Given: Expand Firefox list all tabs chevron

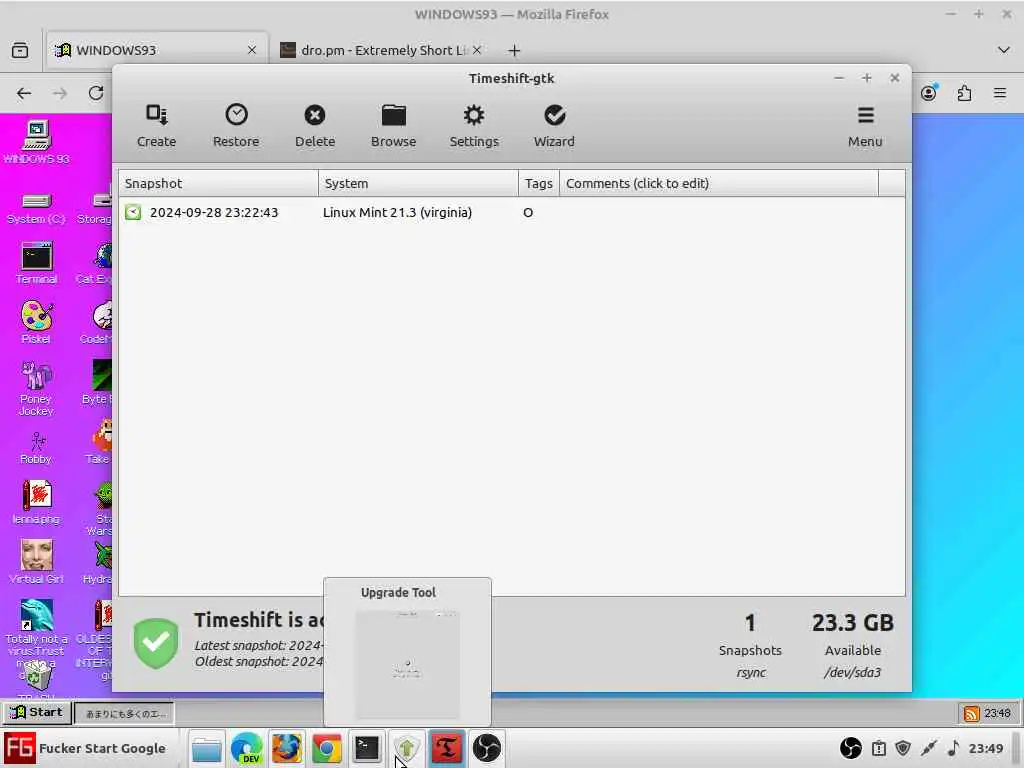Looking at the screenshot, I should (1003, 50).
